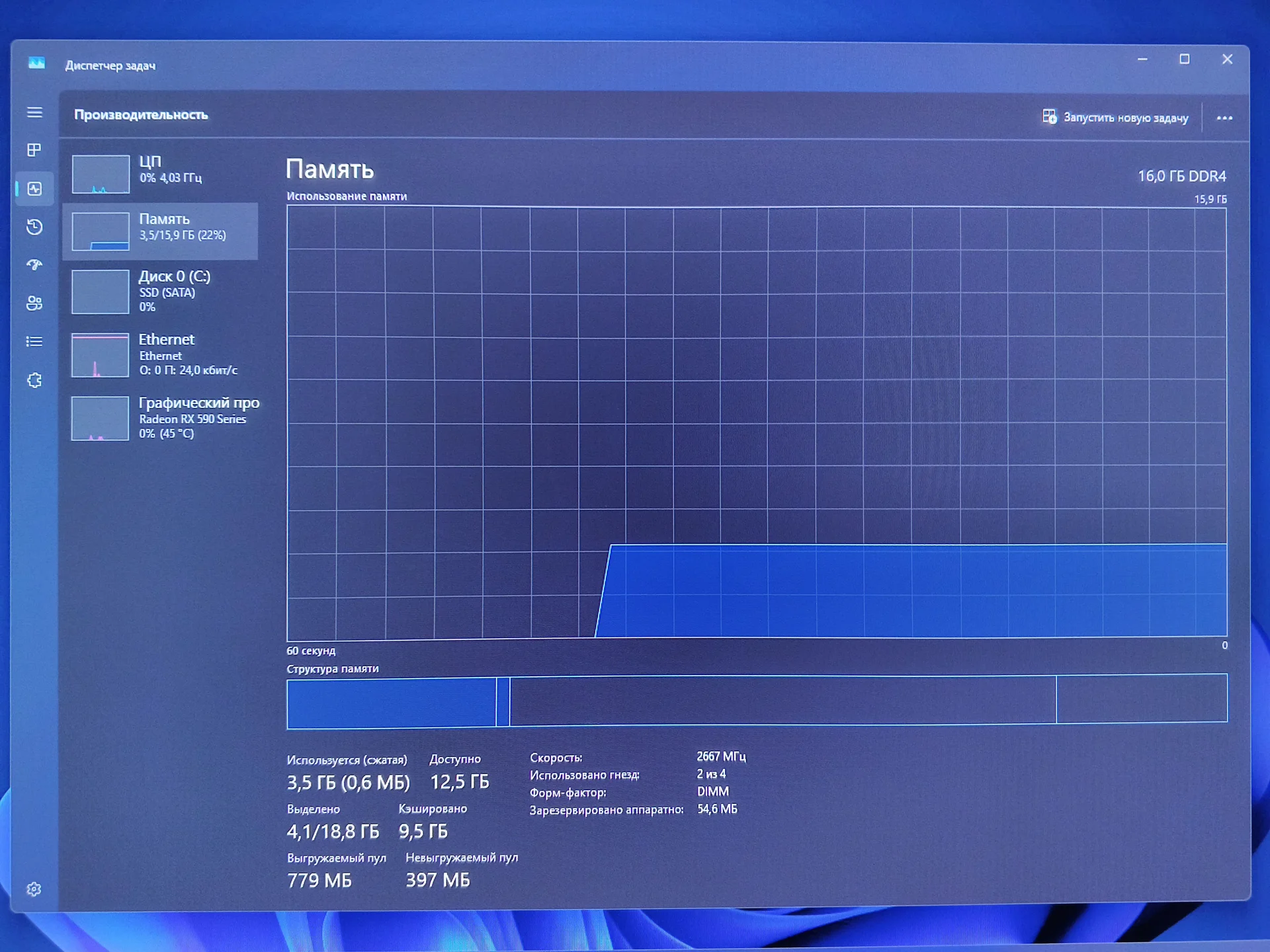Select the Performance page icon in sidebar
Image resolution: width=1270 pixels, height=952 pixels.
tap(34, 189)
